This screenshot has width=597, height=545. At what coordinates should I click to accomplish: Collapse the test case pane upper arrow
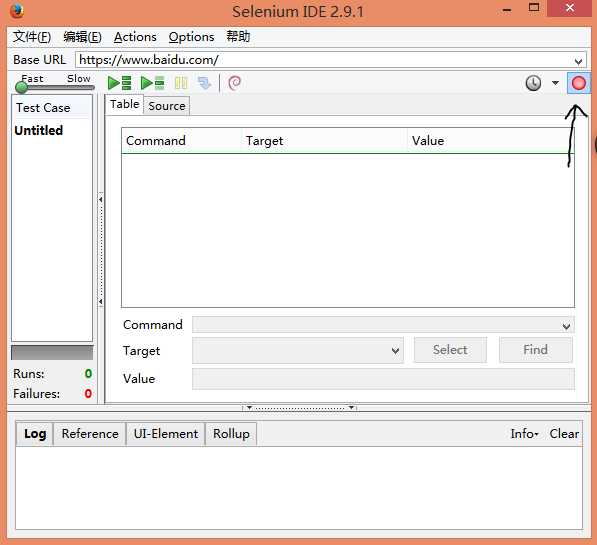pyautogui.click(x=101, y=199)
